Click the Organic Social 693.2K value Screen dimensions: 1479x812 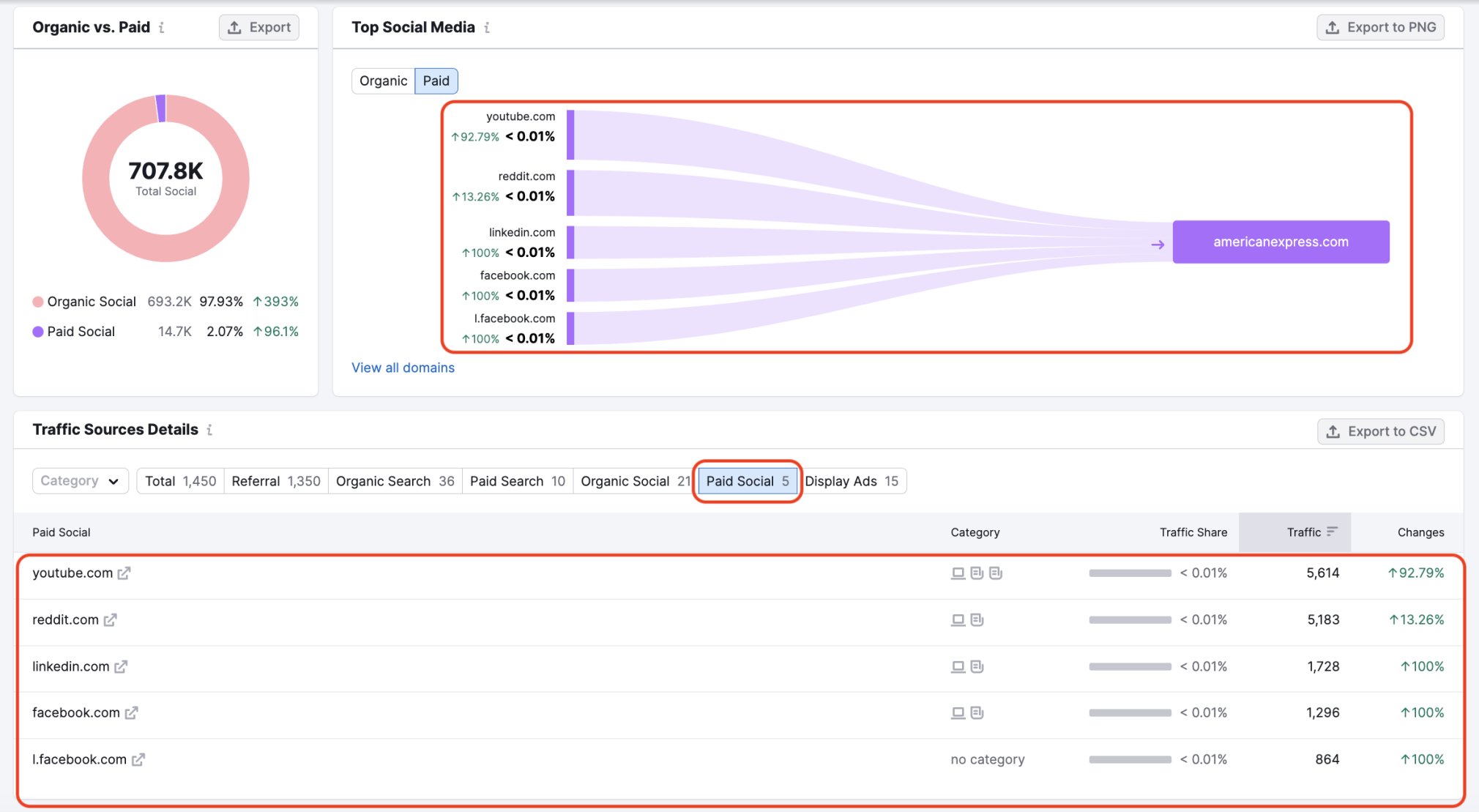click(169, 302)
